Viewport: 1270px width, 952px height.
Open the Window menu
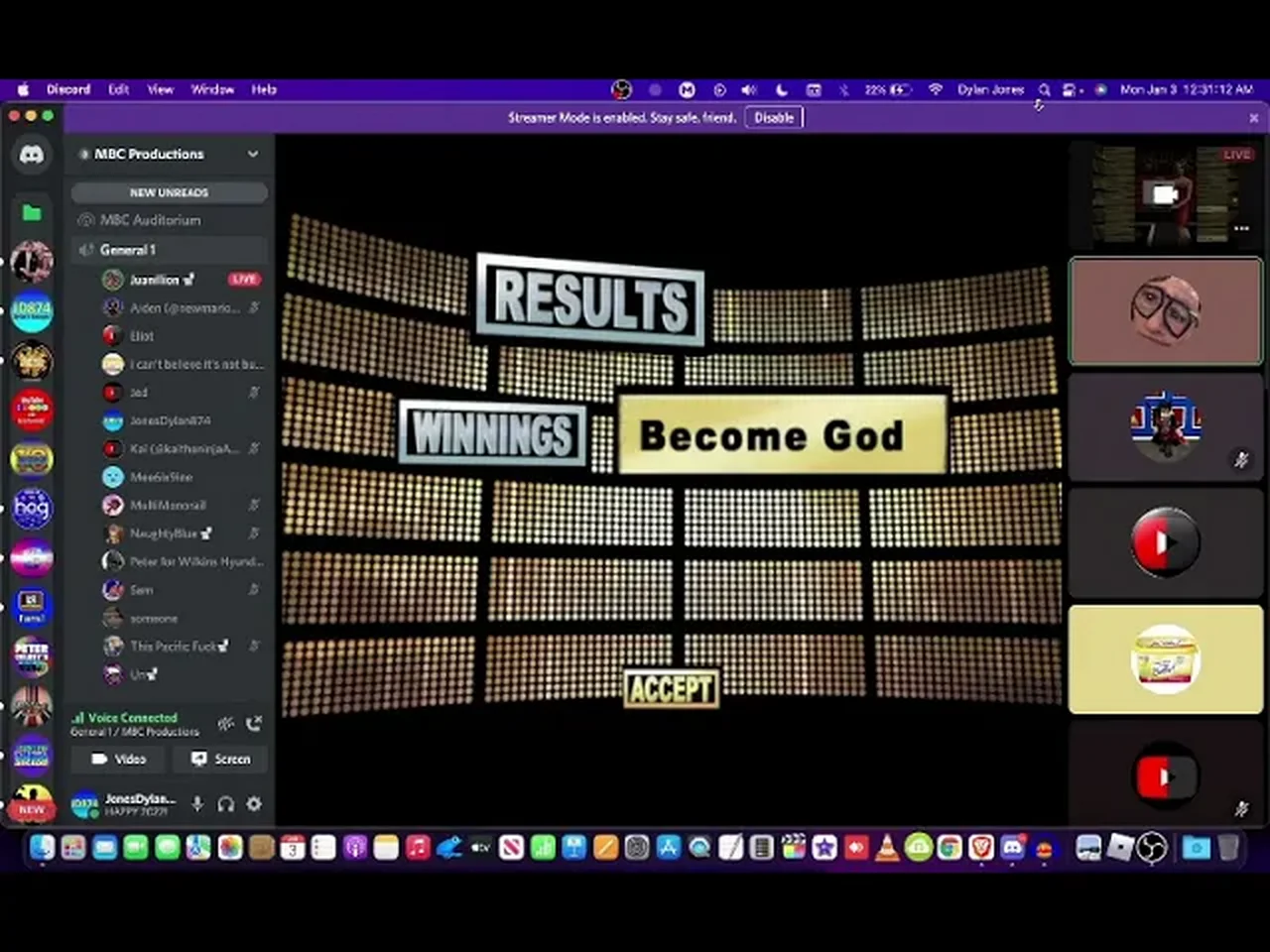(212, 89)
